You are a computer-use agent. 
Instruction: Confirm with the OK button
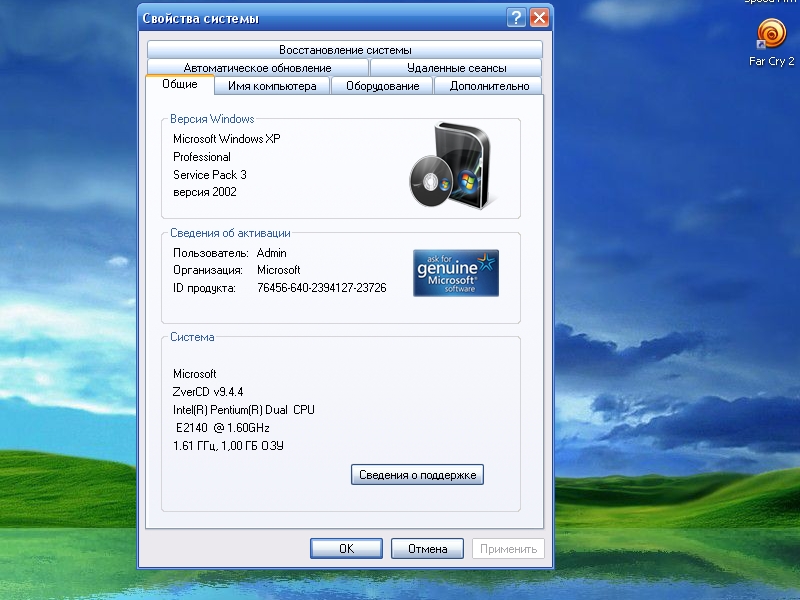(346, 548)
